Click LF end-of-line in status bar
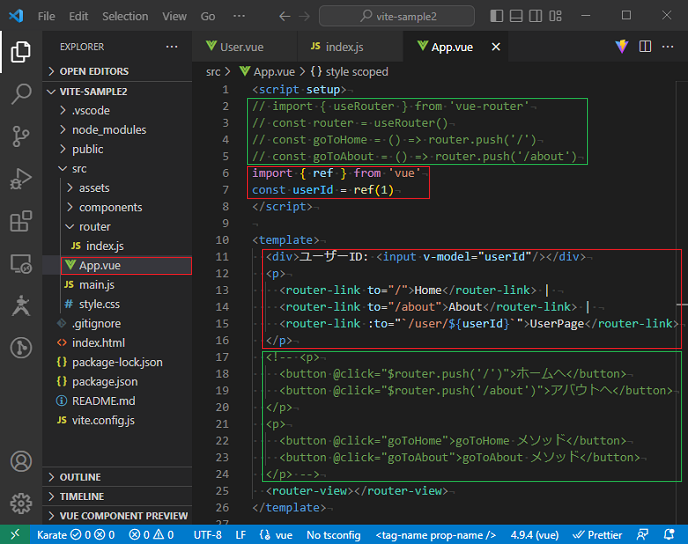688x544 pixels. [x=240, y=535]
